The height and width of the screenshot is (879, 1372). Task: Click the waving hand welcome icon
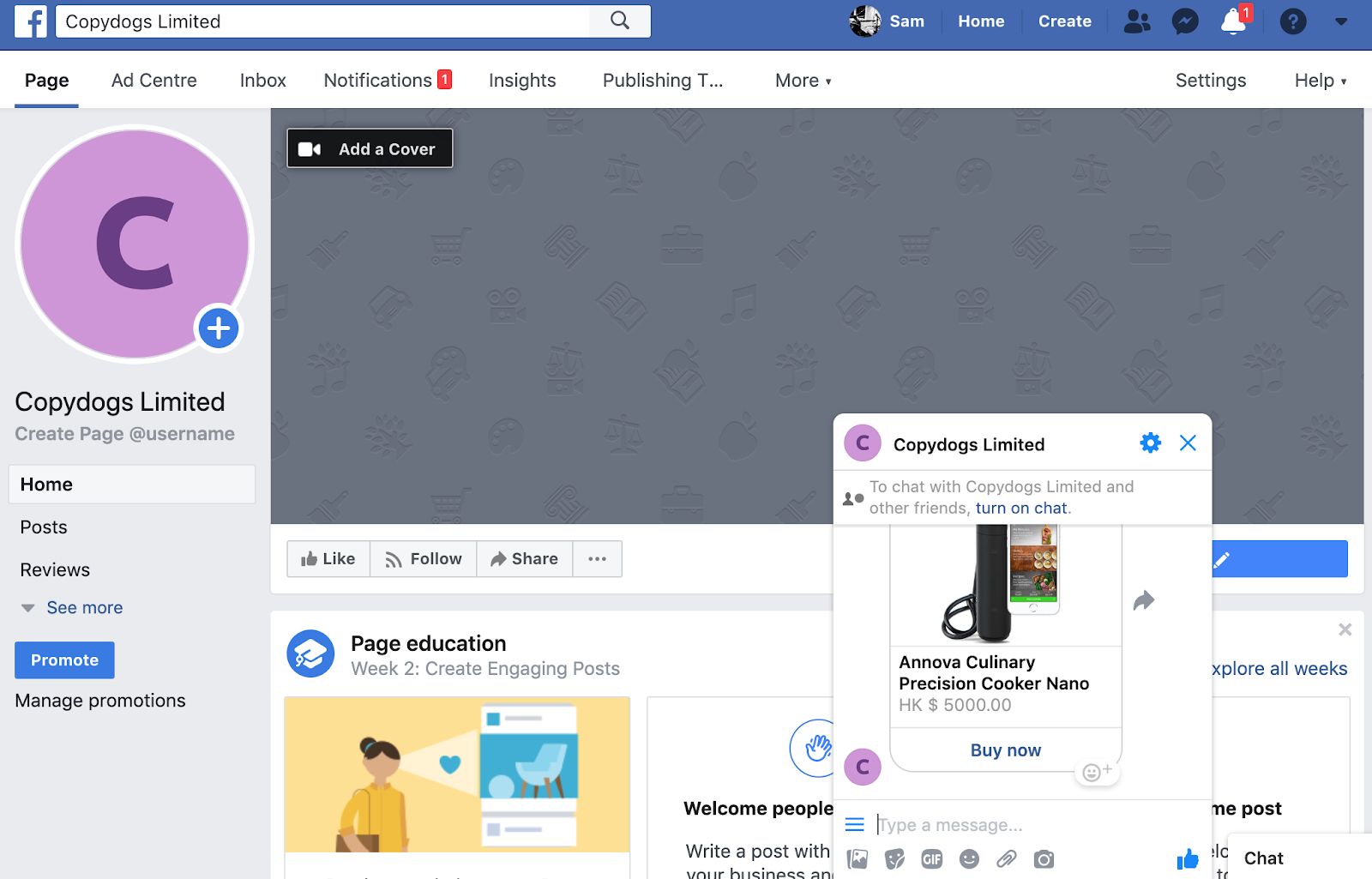[817, 748]
